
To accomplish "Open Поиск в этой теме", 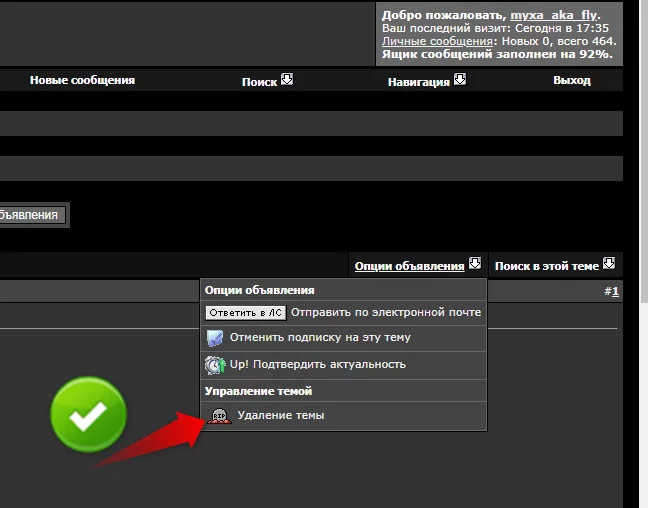I will coord(547,266).
